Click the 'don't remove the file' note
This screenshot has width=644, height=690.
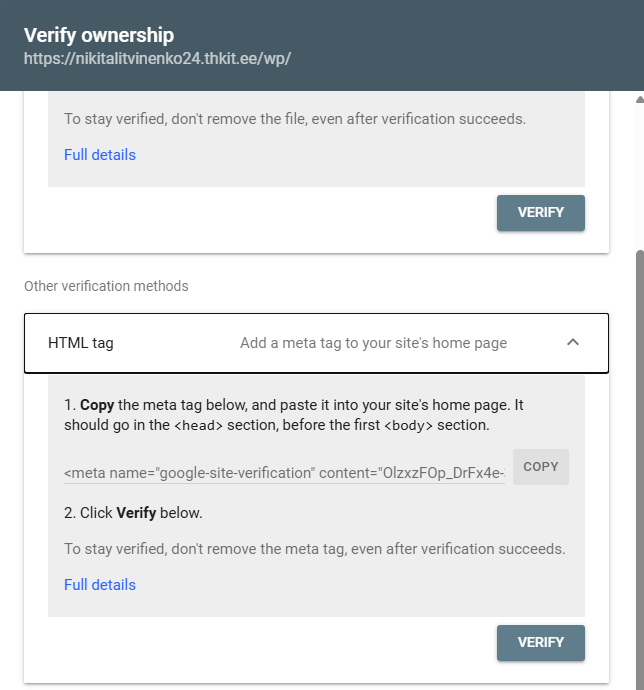click(x=294, y=119)
